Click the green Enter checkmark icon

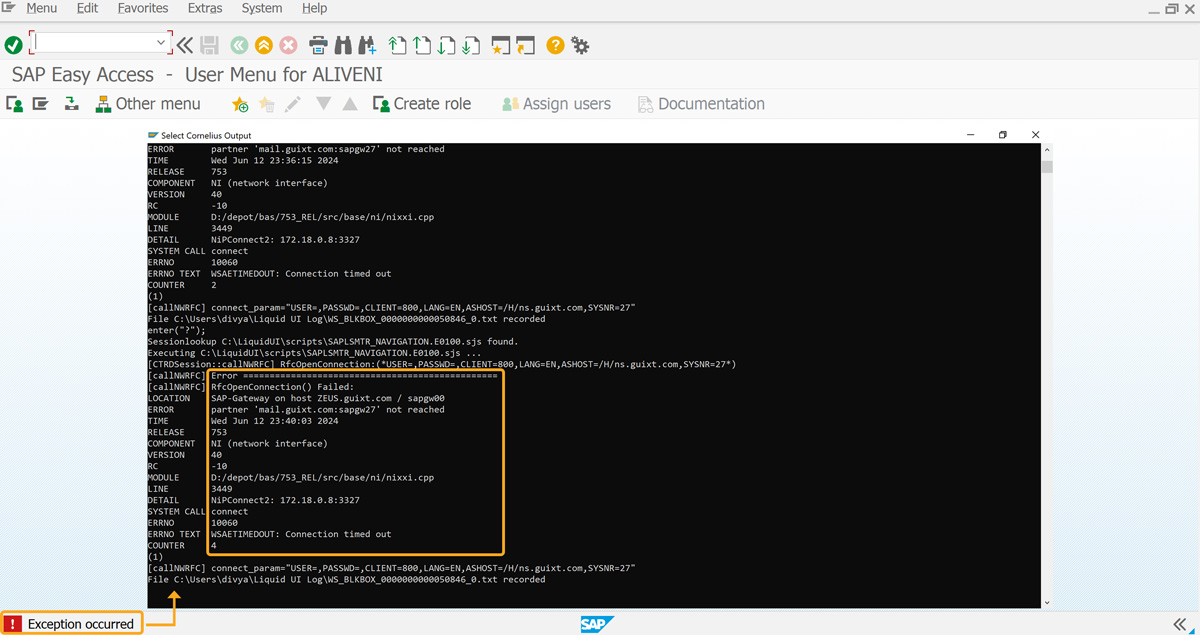pyautogui.click(x=13, y=45)
